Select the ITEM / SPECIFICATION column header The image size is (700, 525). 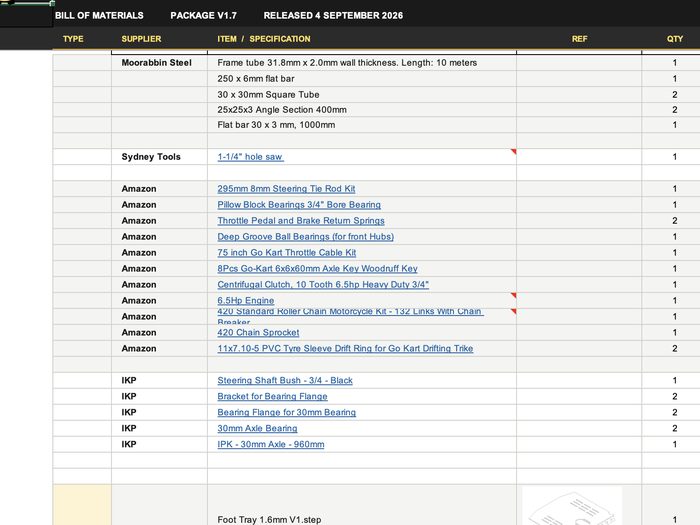264,39
